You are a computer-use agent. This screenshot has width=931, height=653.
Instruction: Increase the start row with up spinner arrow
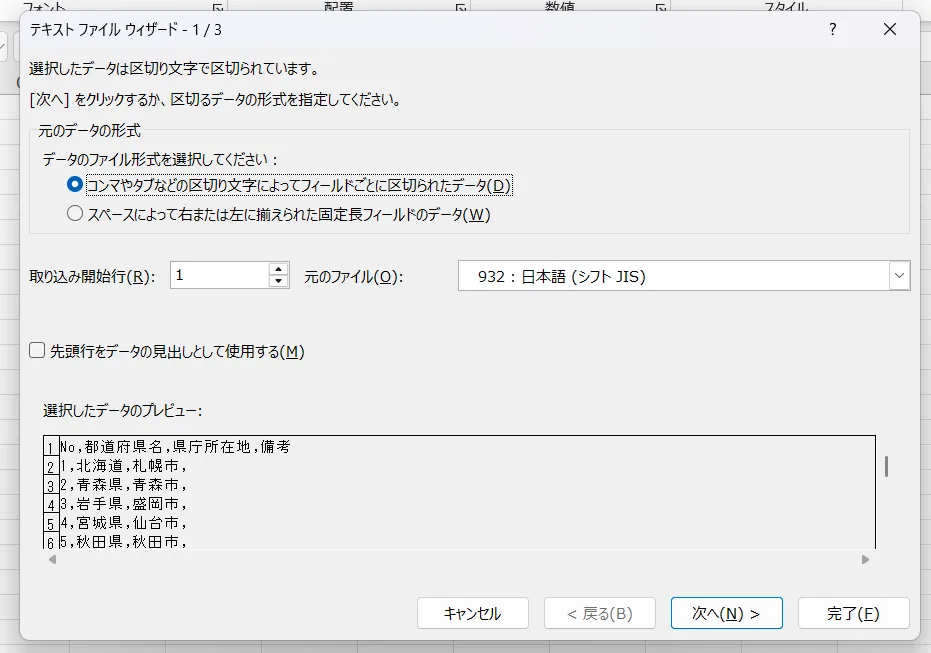click(x=279, y=269)
